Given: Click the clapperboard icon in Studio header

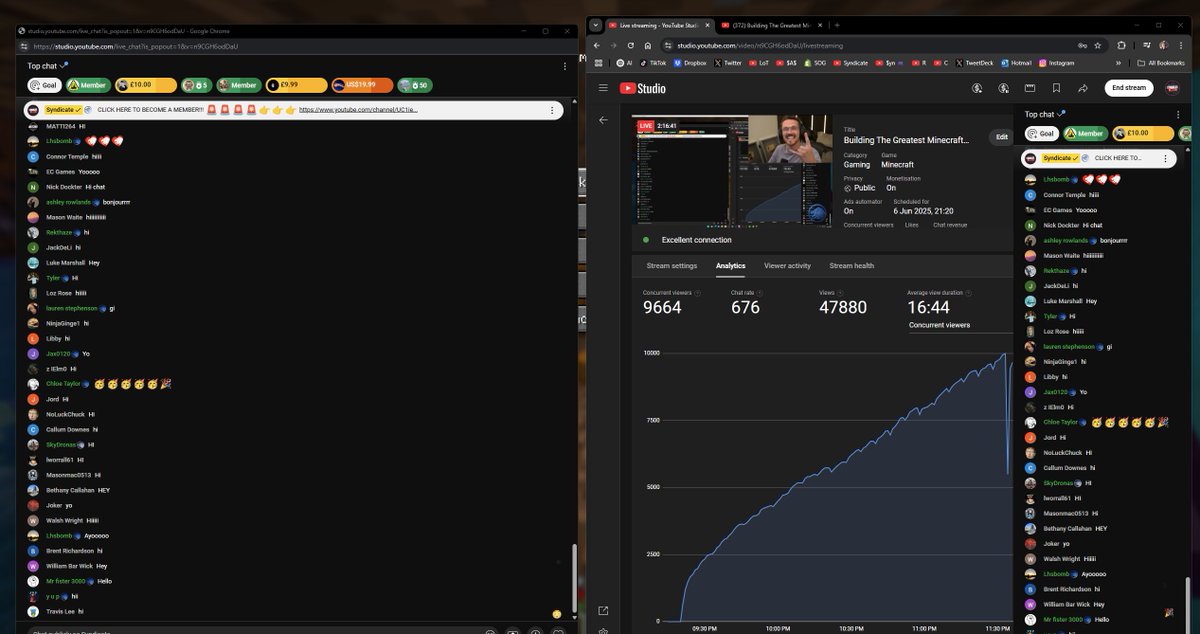Looking at the screenshot, I should point(1029,88).
